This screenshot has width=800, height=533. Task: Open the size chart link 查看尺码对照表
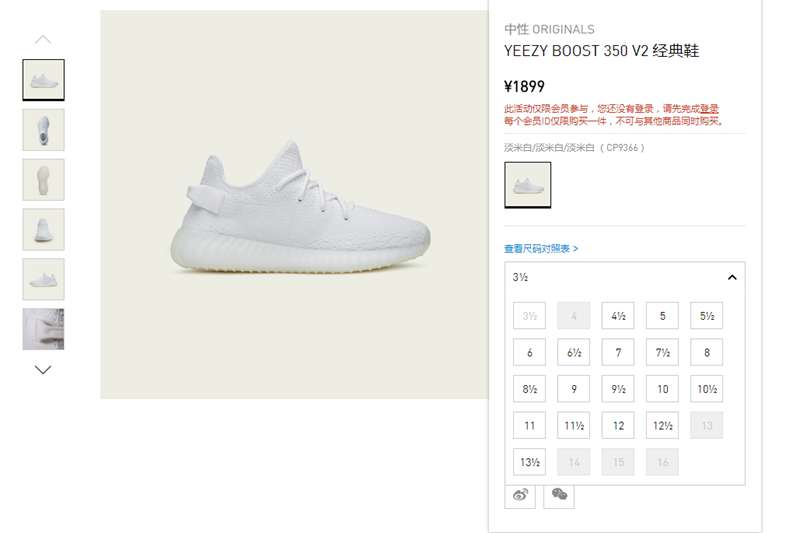click(x=541, y=249)
